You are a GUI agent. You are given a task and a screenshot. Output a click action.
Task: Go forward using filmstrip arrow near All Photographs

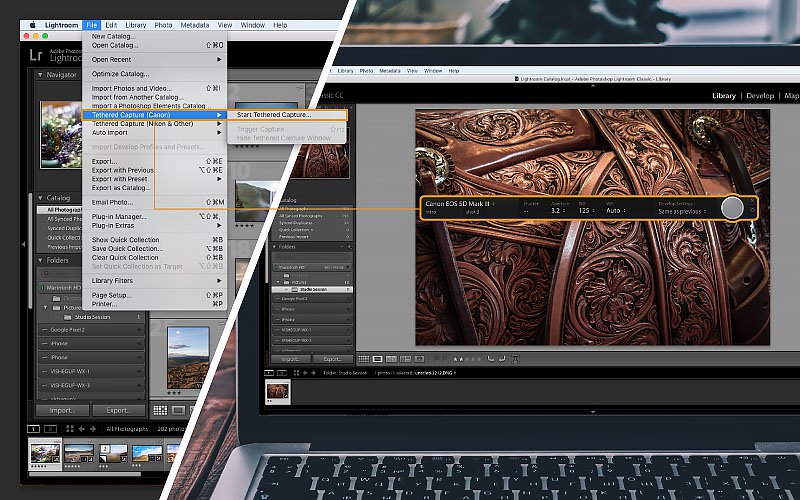click(93, 429)
